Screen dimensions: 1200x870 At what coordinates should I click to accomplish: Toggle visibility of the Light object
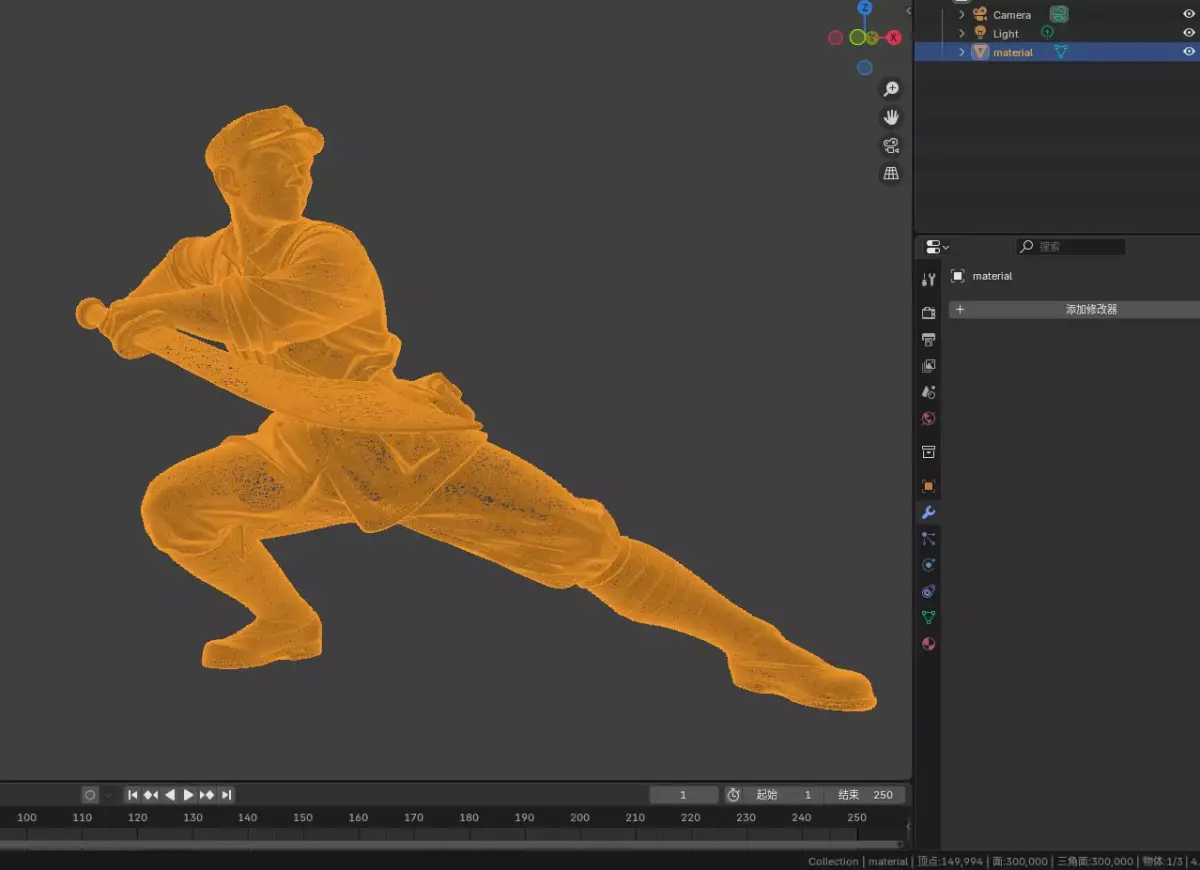(x=1189, y=33)
